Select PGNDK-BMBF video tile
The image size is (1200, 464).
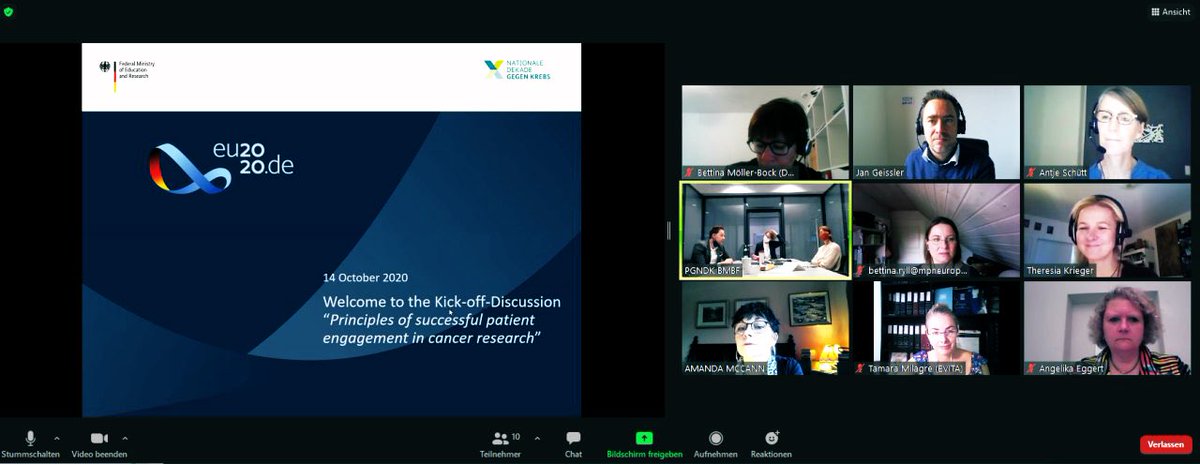click(766, 230)
